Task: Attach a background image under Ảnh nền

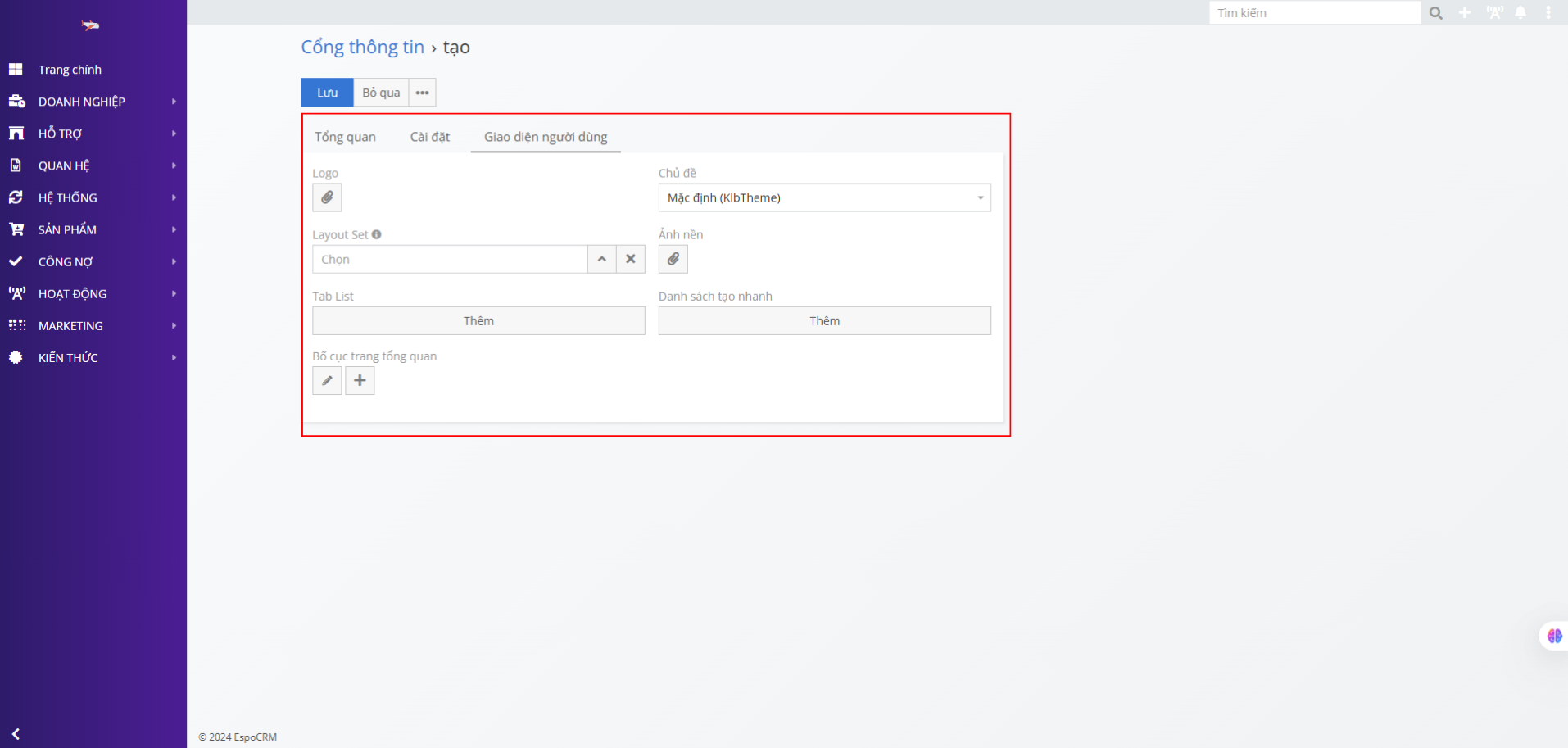Action: click(673, 259)
